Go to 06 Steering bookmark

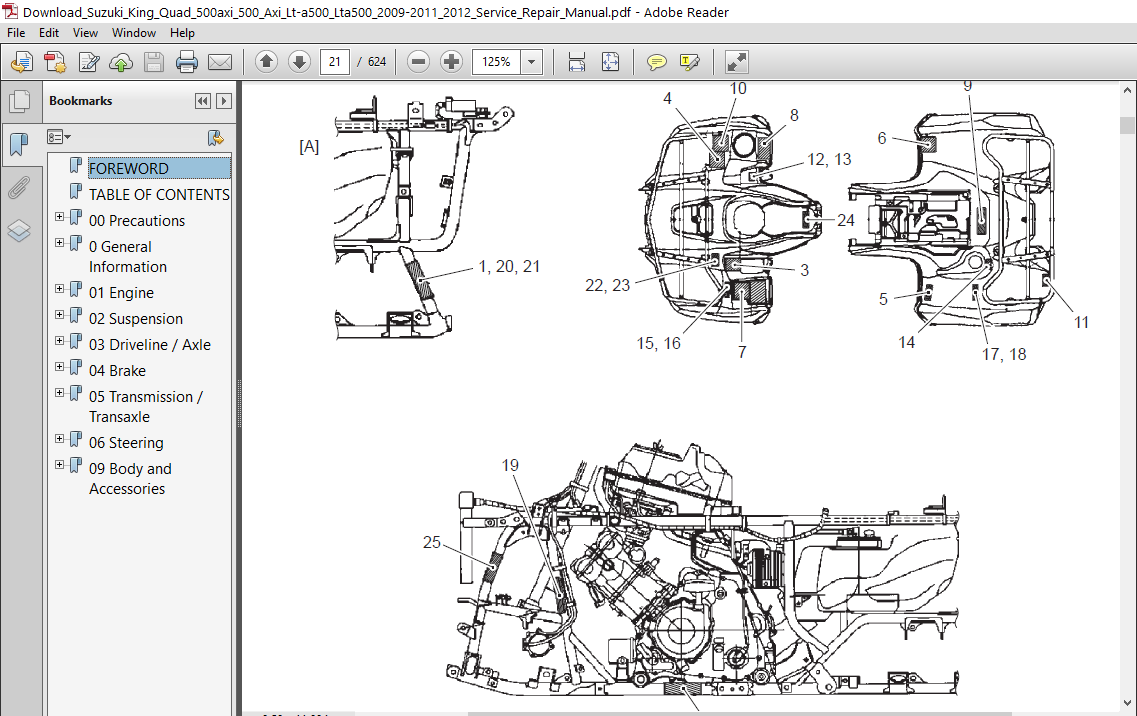coord(126,443)
